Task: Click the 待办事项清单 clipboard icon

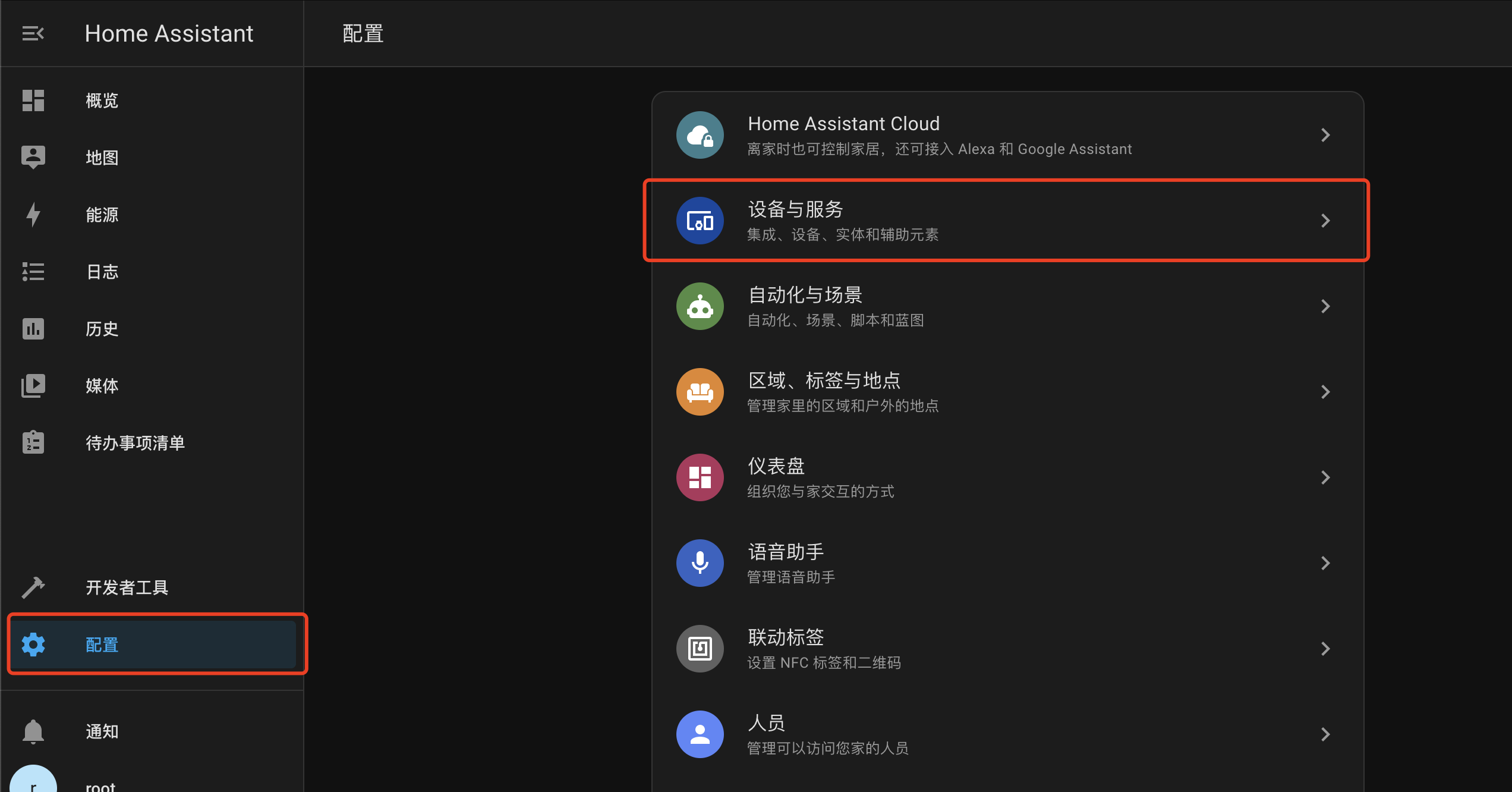Action: click(x=33, y=442)
